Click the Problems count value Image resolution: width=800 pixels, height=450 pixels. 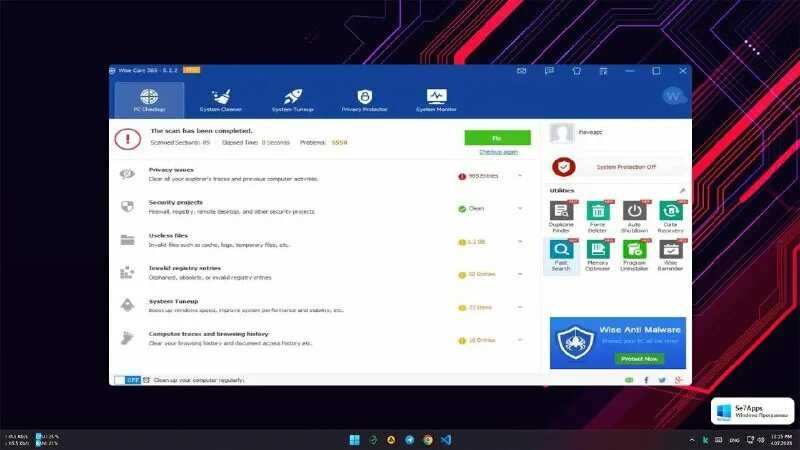[339, 143]
